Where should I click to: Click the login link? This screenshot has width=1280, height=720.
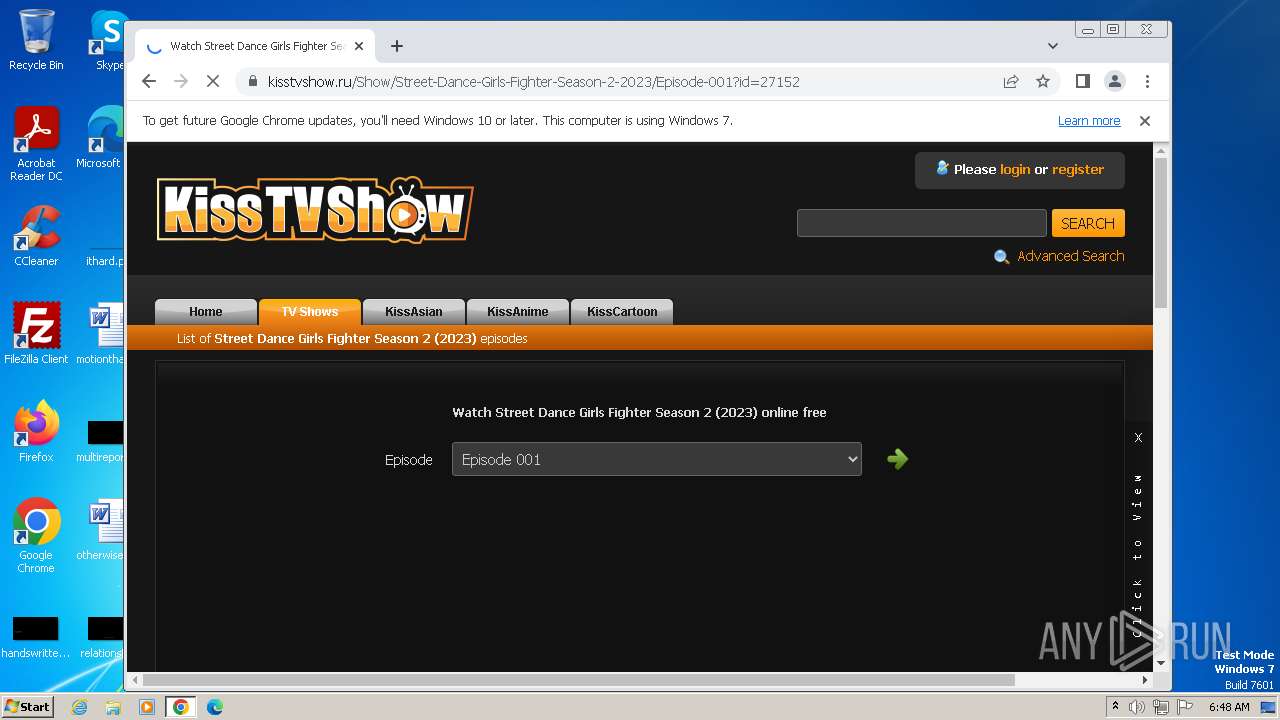[1015, 170]
